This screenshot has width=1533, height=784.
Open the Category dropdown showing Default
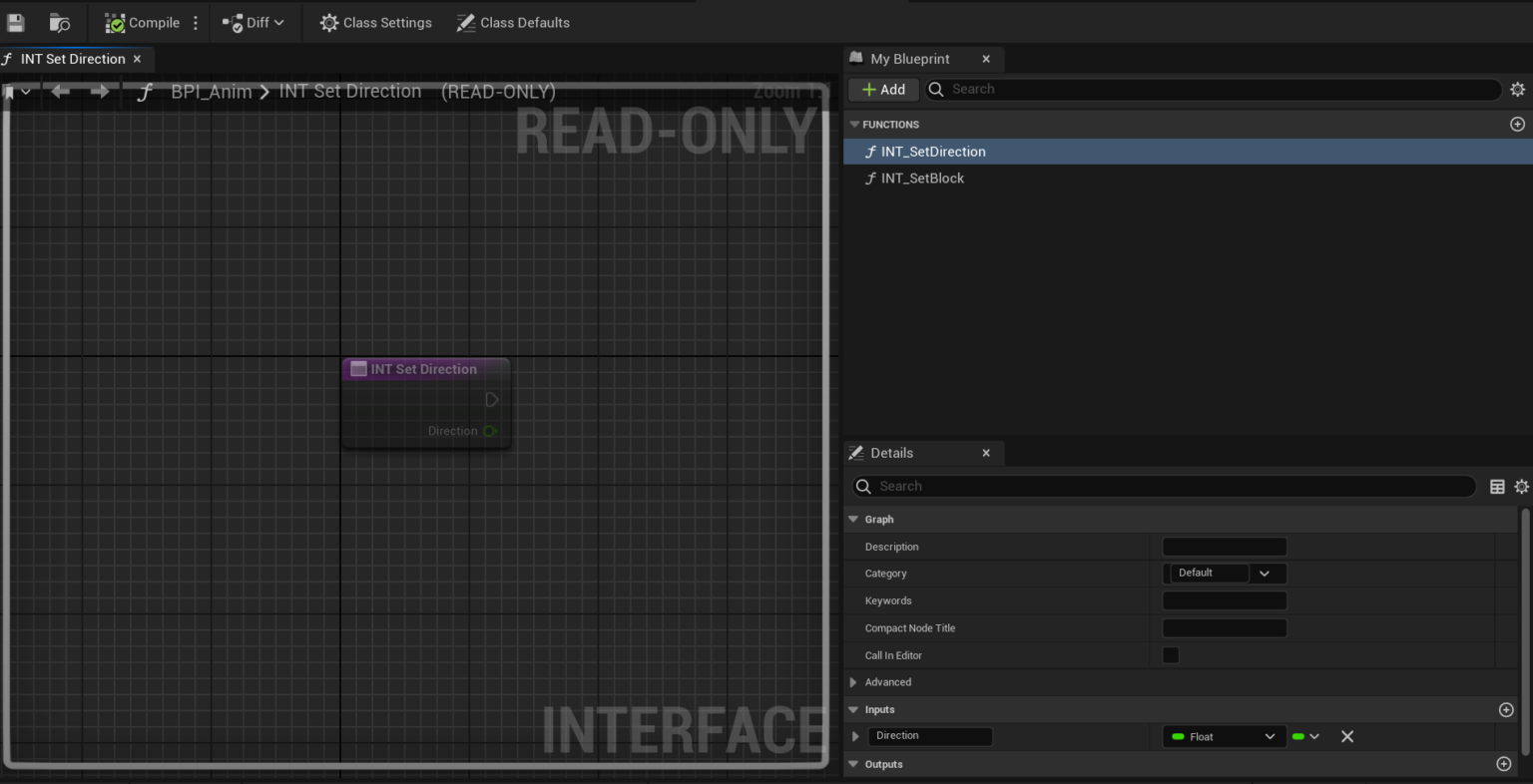point(1265,573)
